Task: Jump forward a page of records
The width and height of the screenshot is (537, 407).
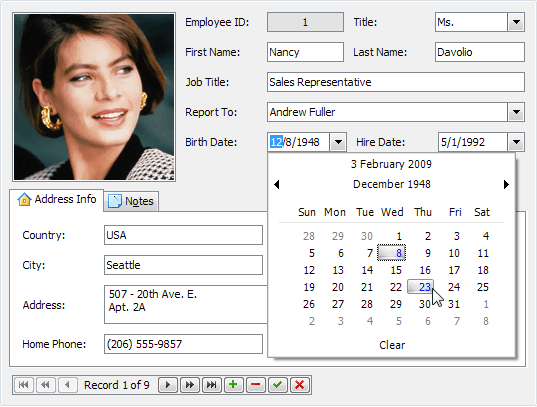Action: coord(190,385)
